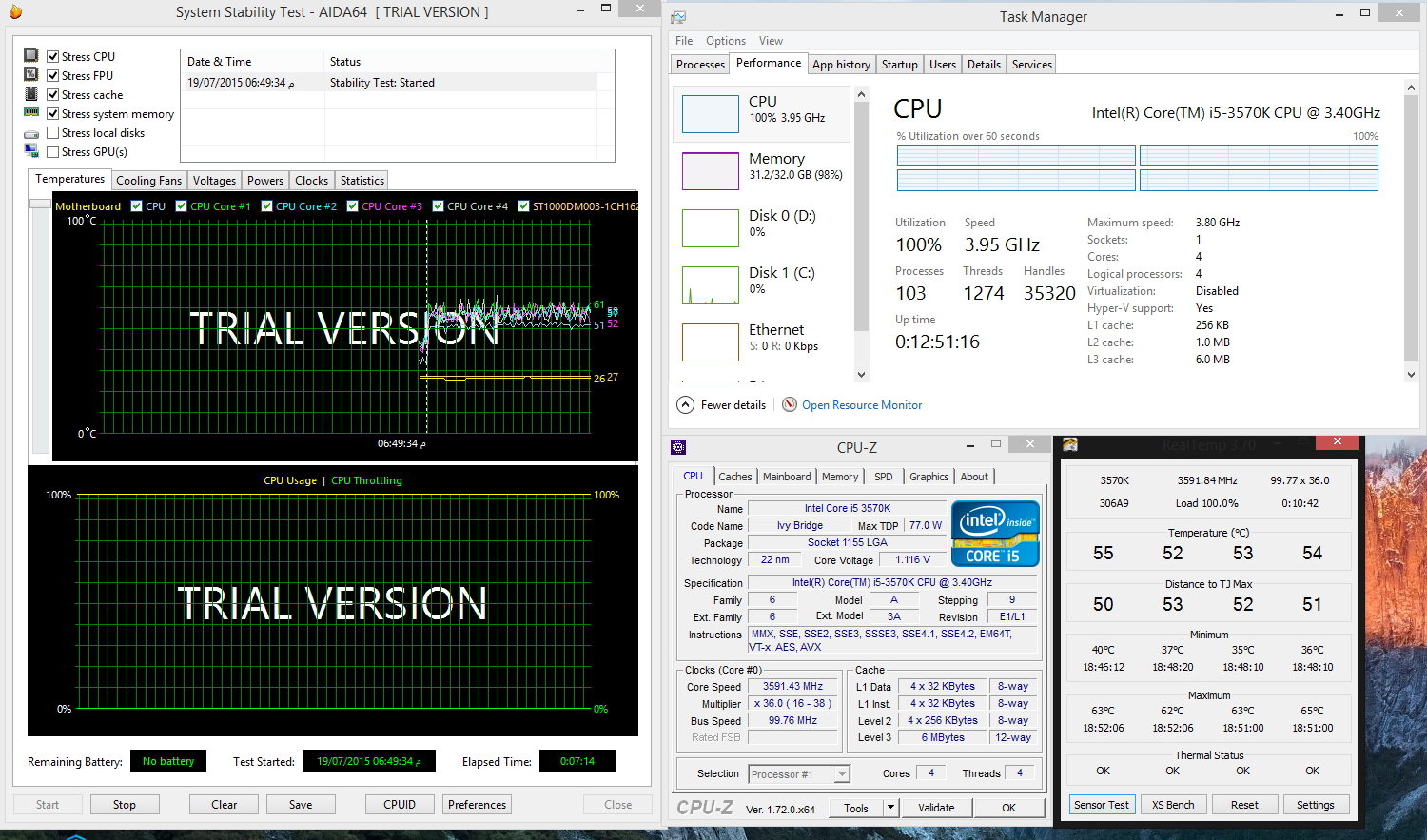Uncheck ST1000DM003 drive in graph legend

tap(523, 205)
